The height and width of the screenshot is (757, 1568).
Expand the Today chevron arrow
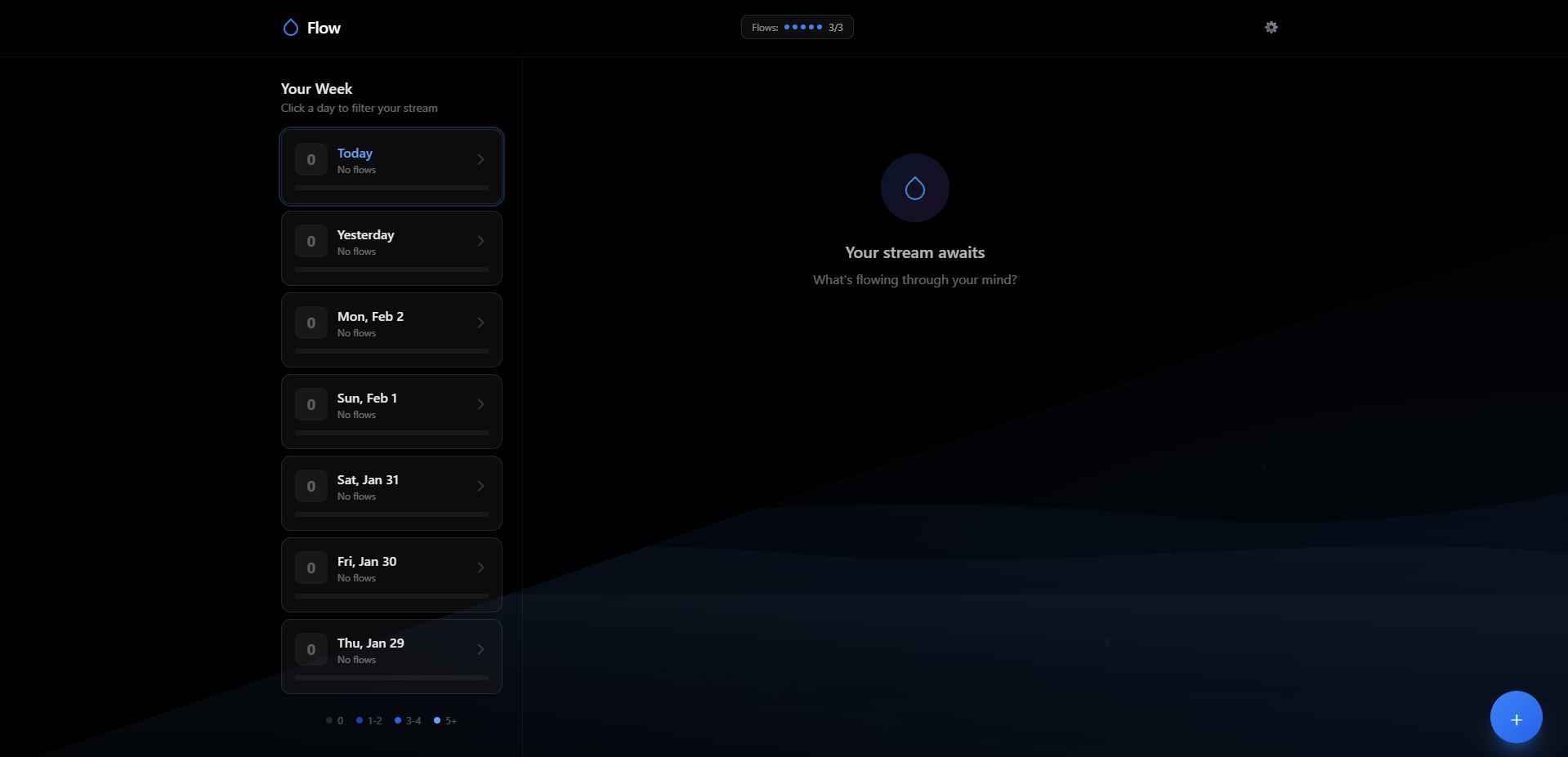[480, 160]
